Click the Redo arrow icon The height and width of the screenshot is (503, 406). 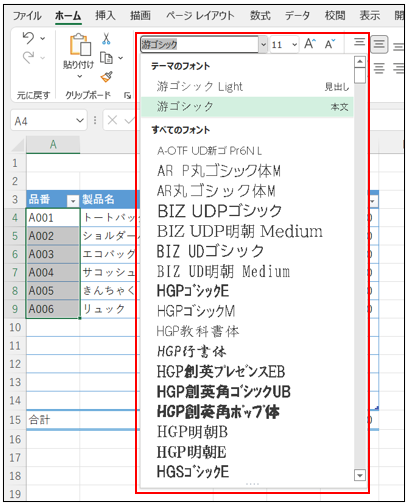point(28,57)
